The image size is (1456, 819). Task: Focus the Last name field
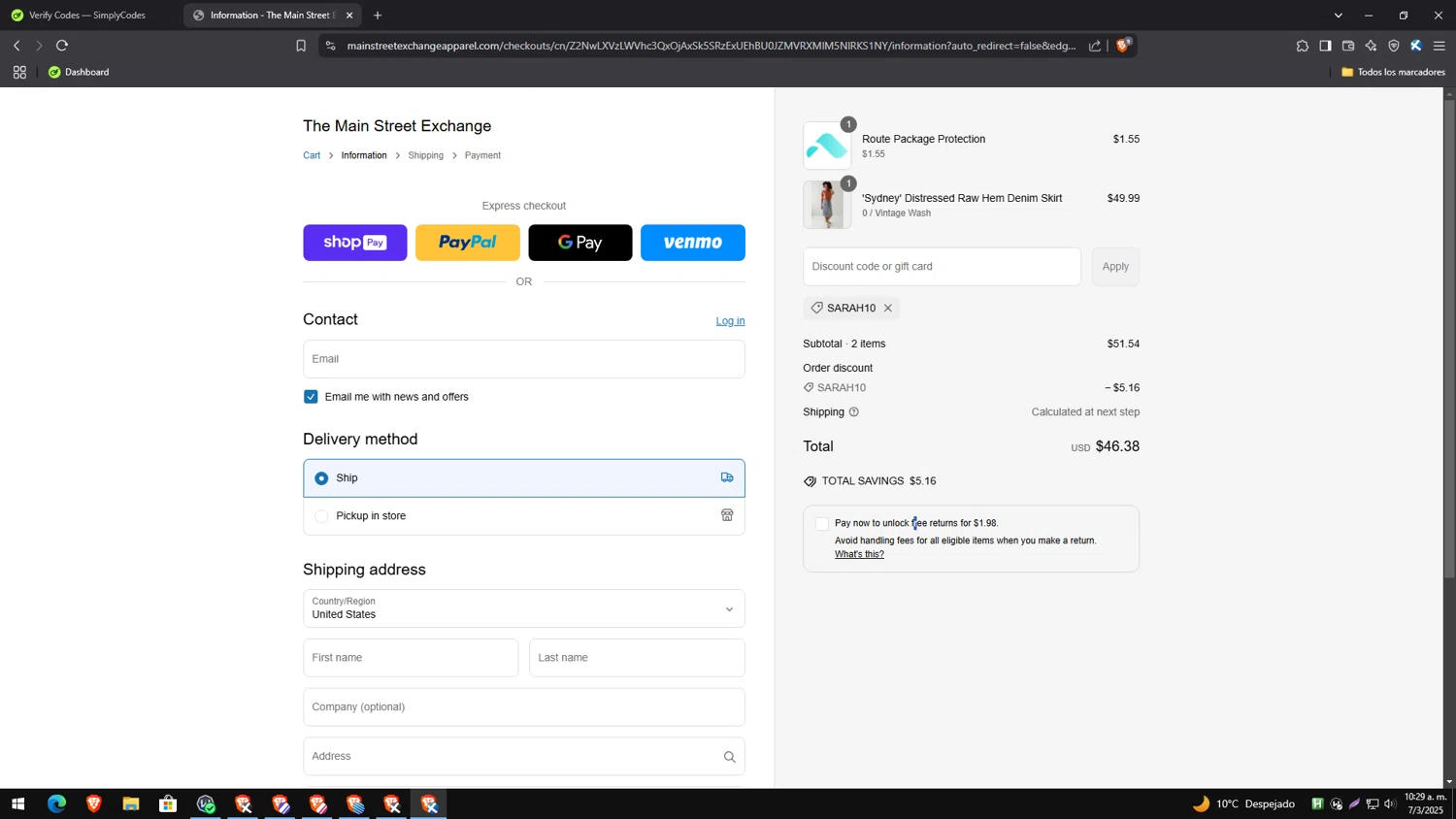click(637, 658)
